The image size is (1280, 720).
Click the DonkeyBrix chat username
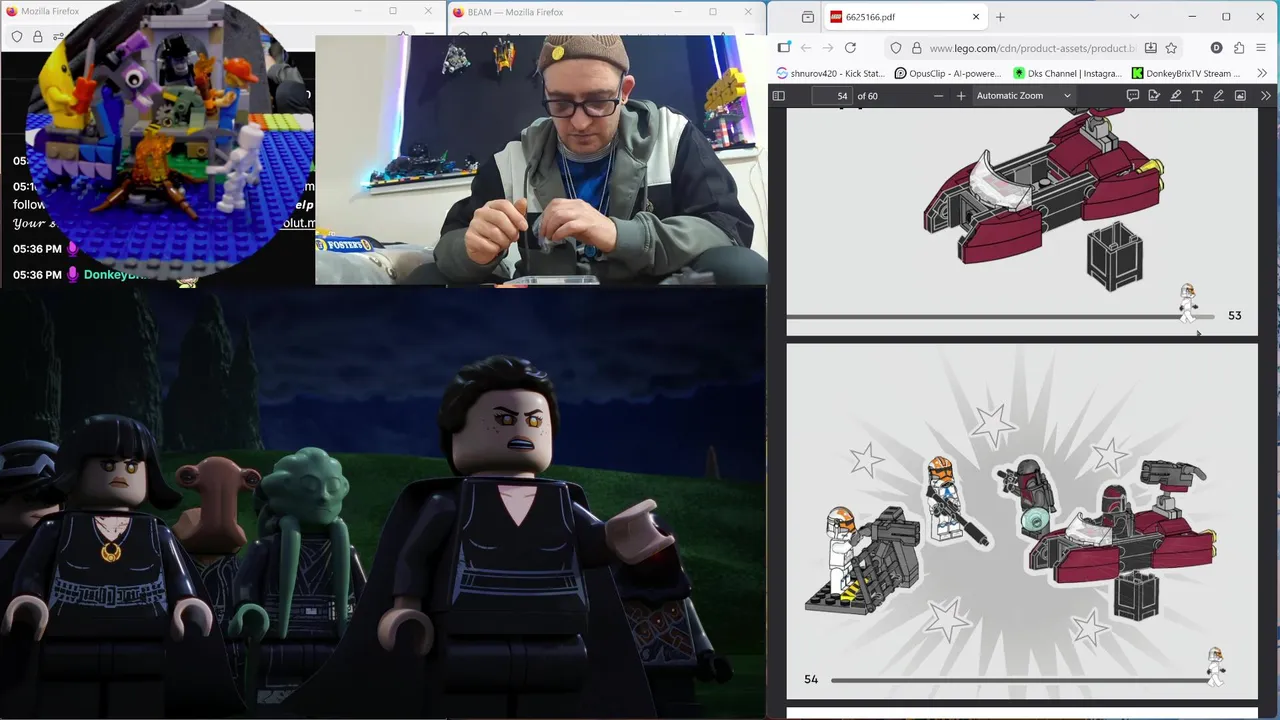(115, 275)
